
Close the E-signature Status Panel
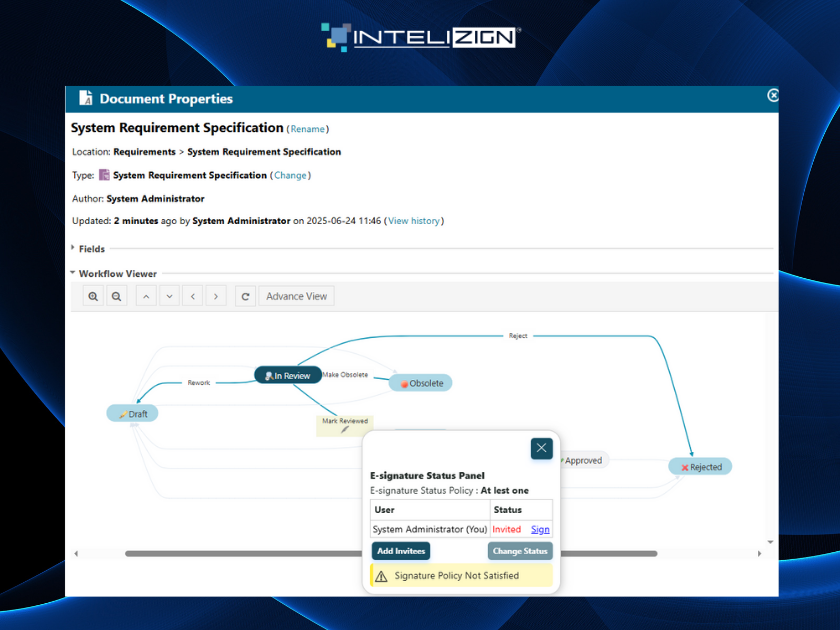point(541,448)
